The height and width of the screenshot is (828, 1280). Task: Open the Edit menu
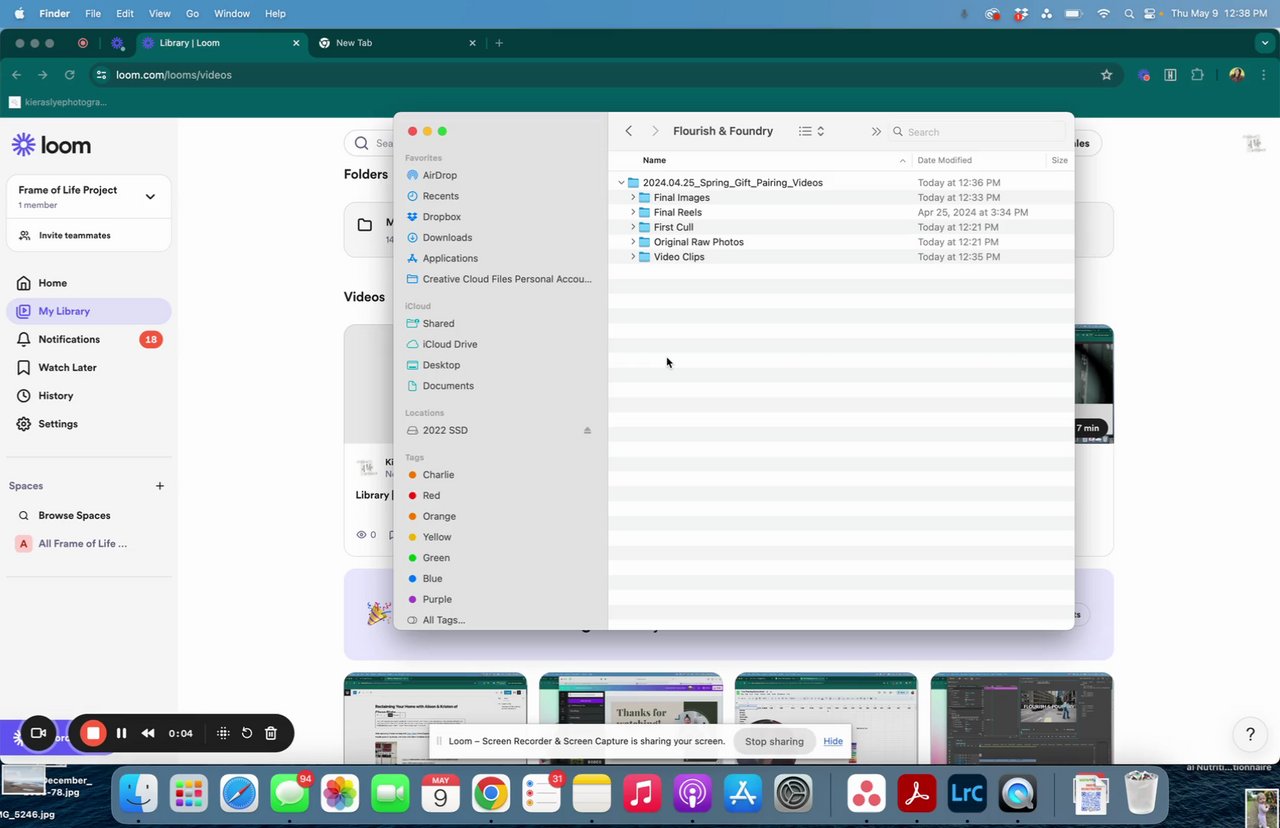(x=125, y=14)
